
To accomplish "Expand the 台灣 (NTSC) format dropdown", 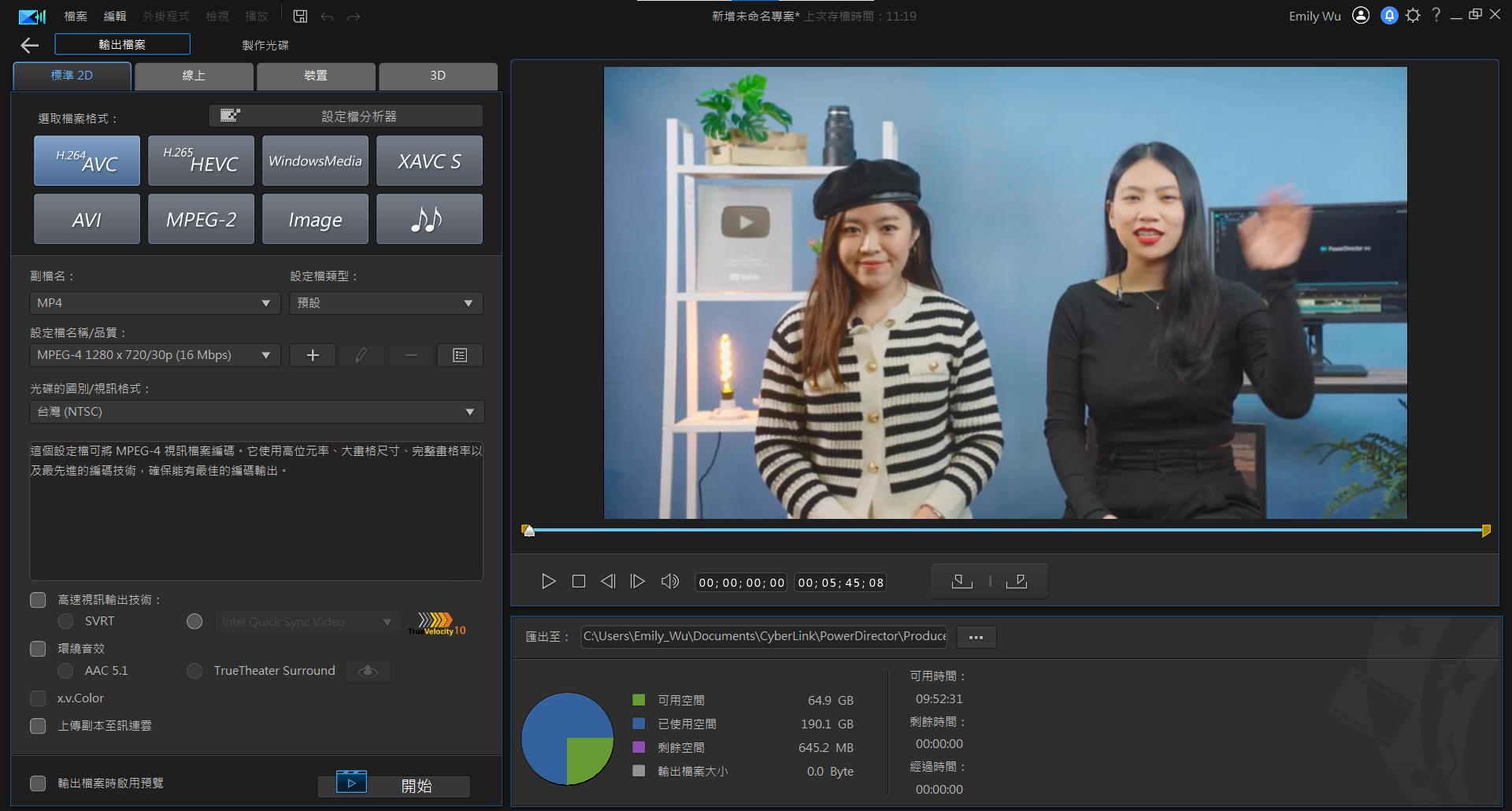I will [x=256, y=412].
